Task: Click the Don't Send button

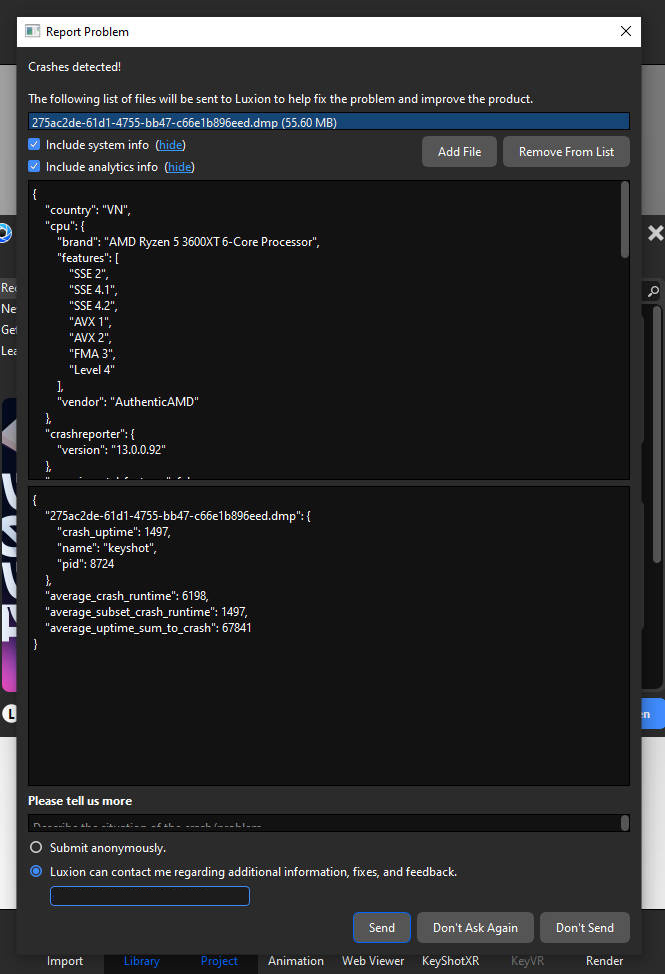Action: 584,927
